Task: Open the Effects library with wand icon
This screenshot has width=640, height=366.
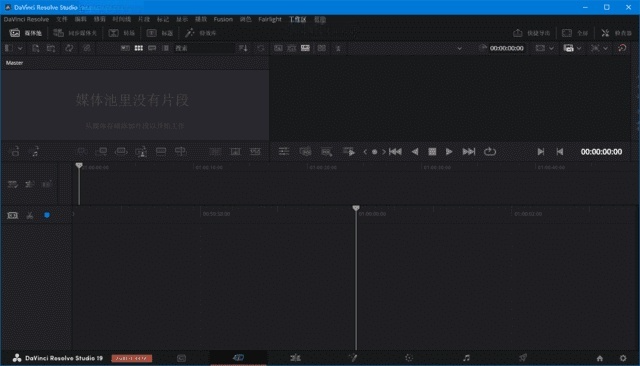Action: [x=201, y=33]
